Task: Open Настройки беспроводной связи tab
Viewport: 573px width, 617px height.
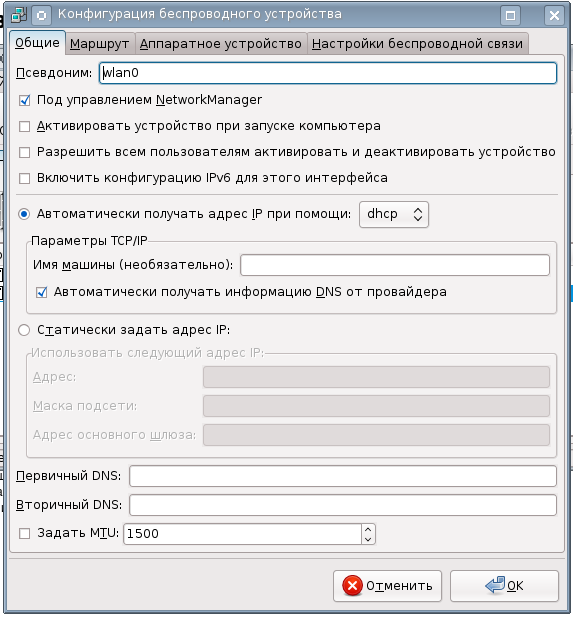Action: point(417,44)
